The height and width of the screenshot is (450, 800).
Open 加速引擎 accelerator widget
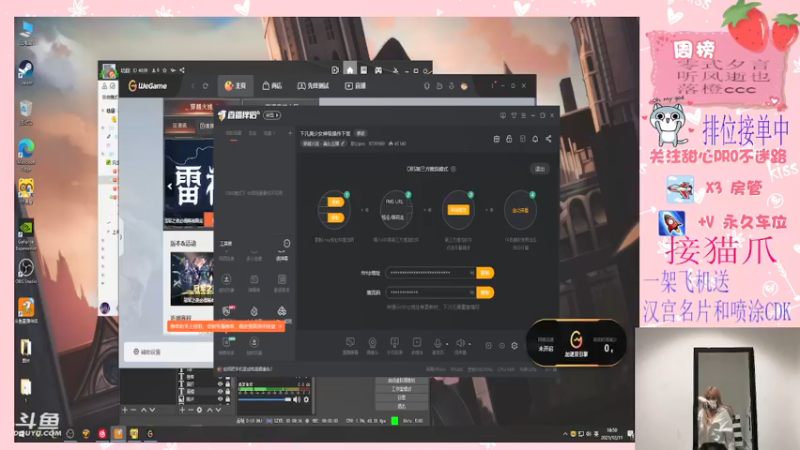pyautogui.click(x=576, y=343)
